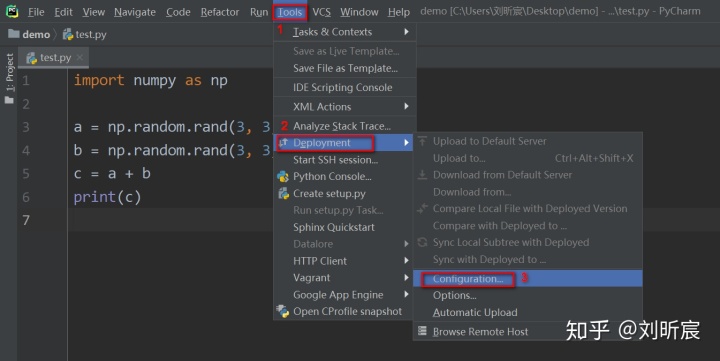
Task: Open the Refactor menu
Action: pos(220,12)
